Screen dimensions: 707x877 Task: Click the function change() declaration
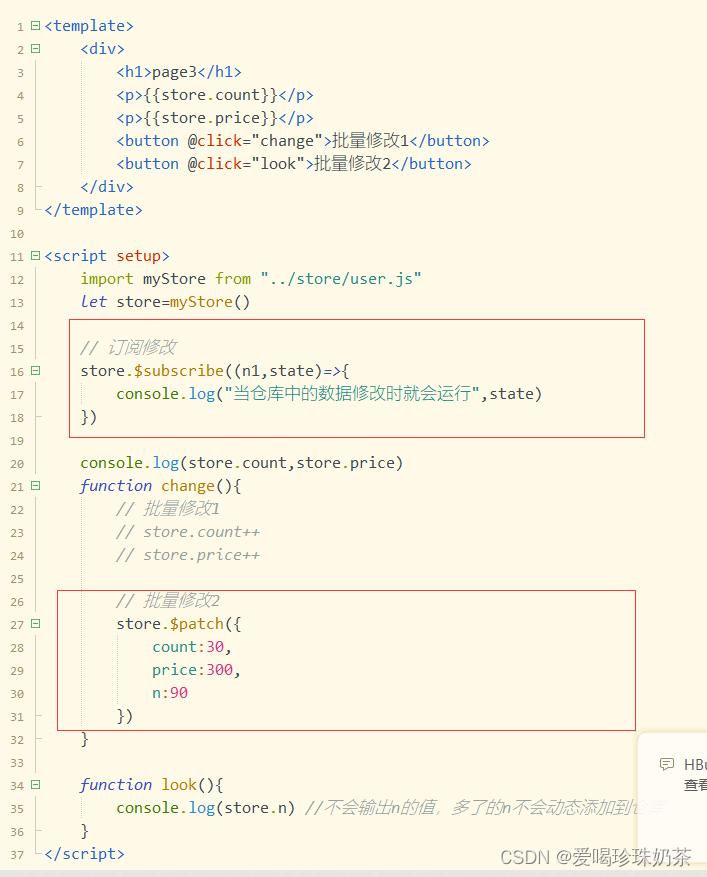coord(161,486)
